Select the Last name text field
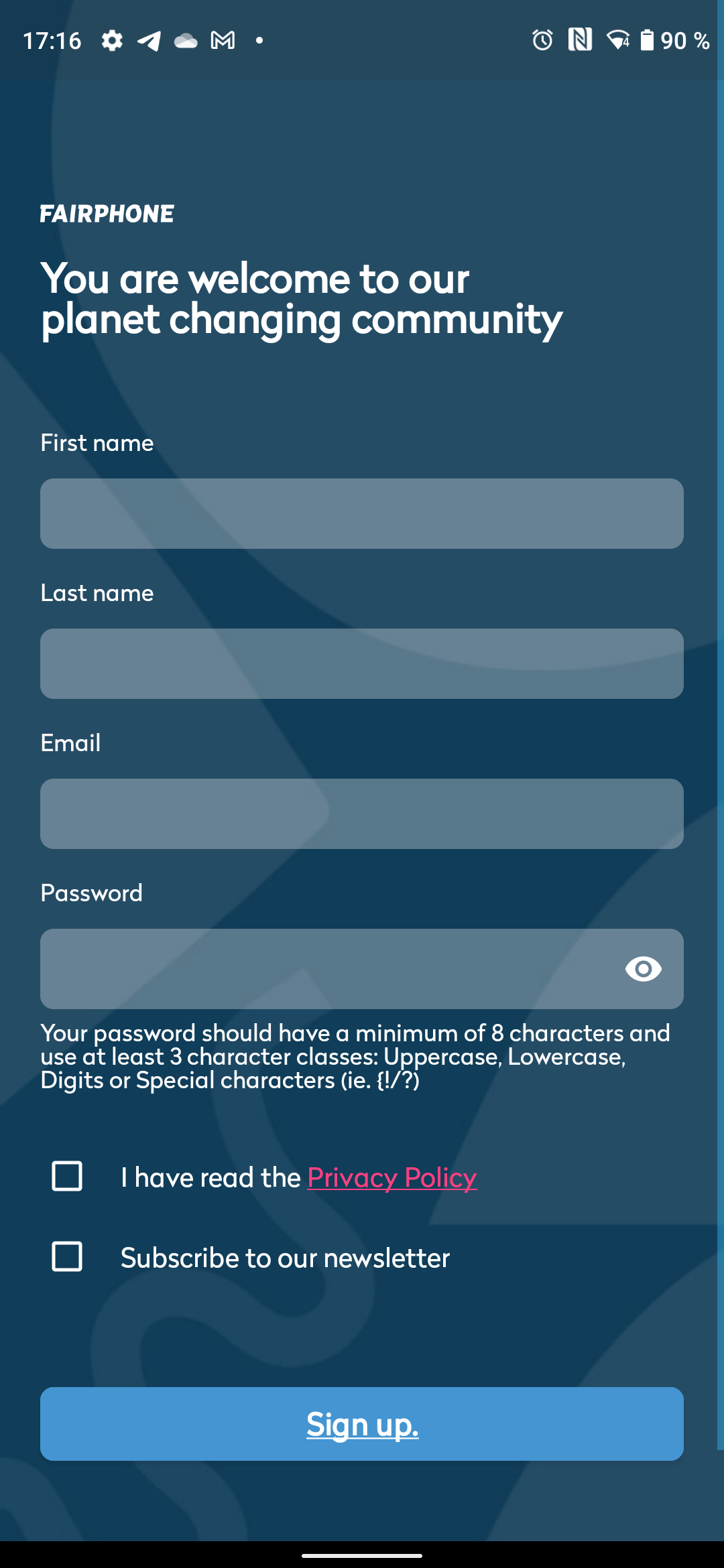The height and width of the screenshot is (1568, 724). tap(362, 664)
